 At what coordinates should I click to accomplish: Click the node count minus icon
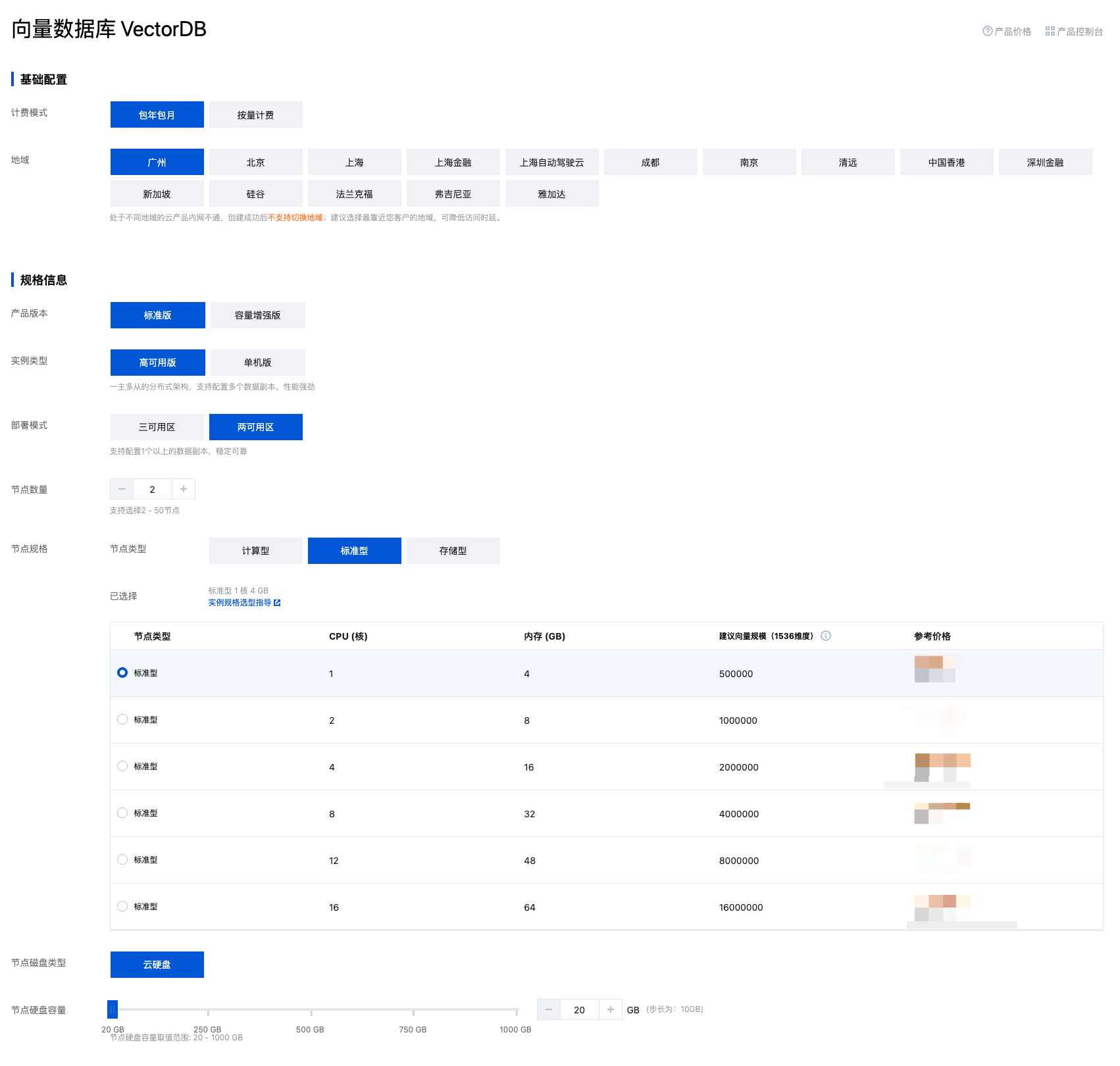[x=122, y=489]
